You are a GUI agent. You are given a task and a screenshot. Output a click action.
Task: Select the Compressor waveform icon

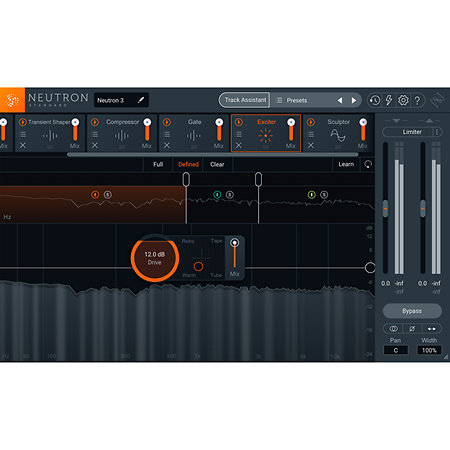(122, 136)
